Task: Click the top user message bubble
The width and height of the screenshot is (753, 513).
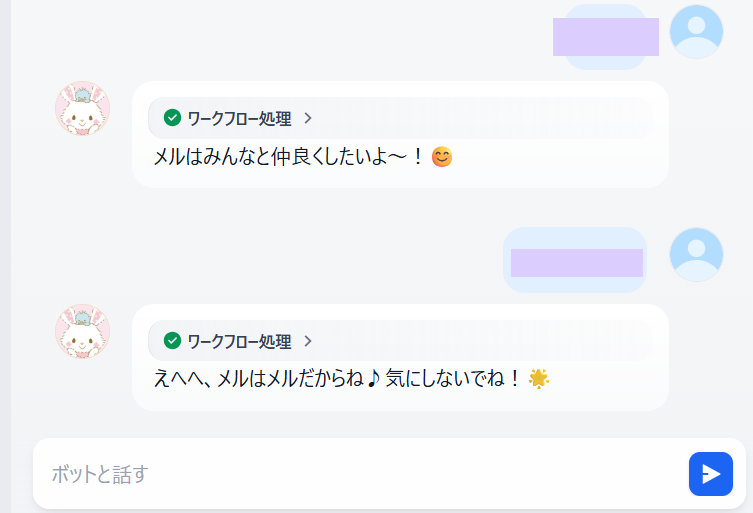Action: click(605, 36)
